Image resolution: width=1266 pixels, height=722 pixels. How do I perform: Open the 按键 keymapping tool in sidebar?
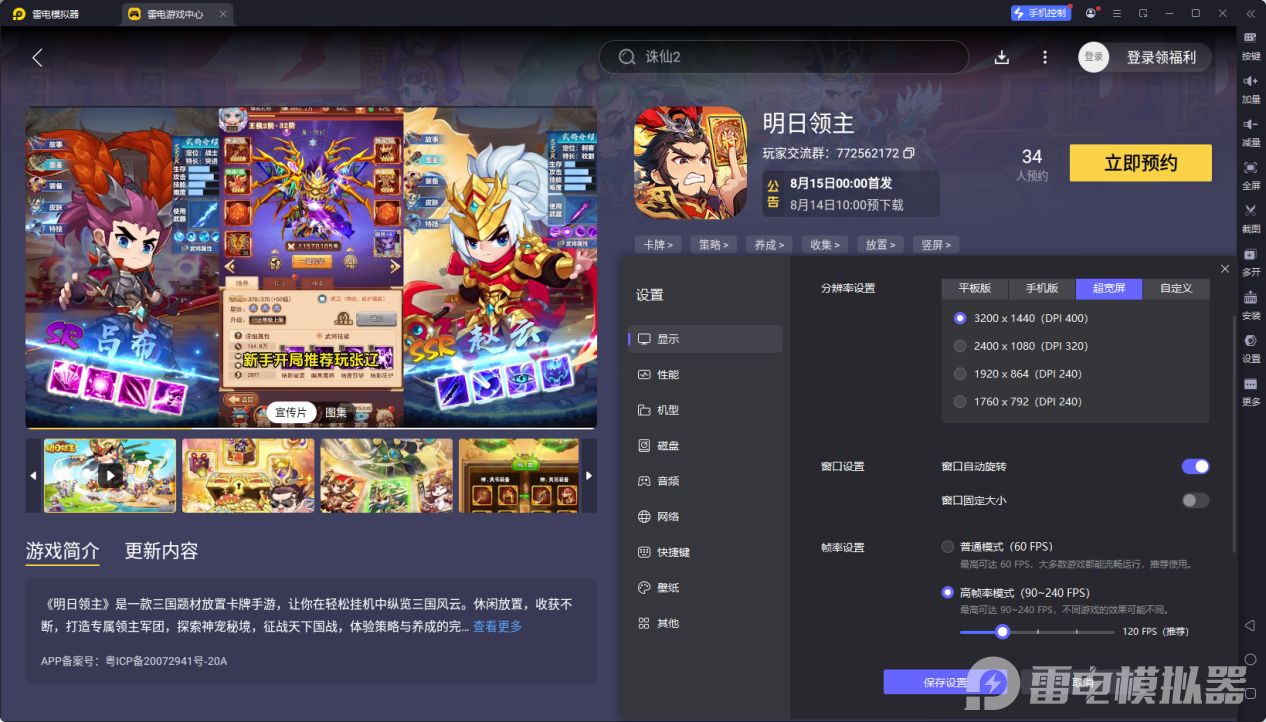1250,44
